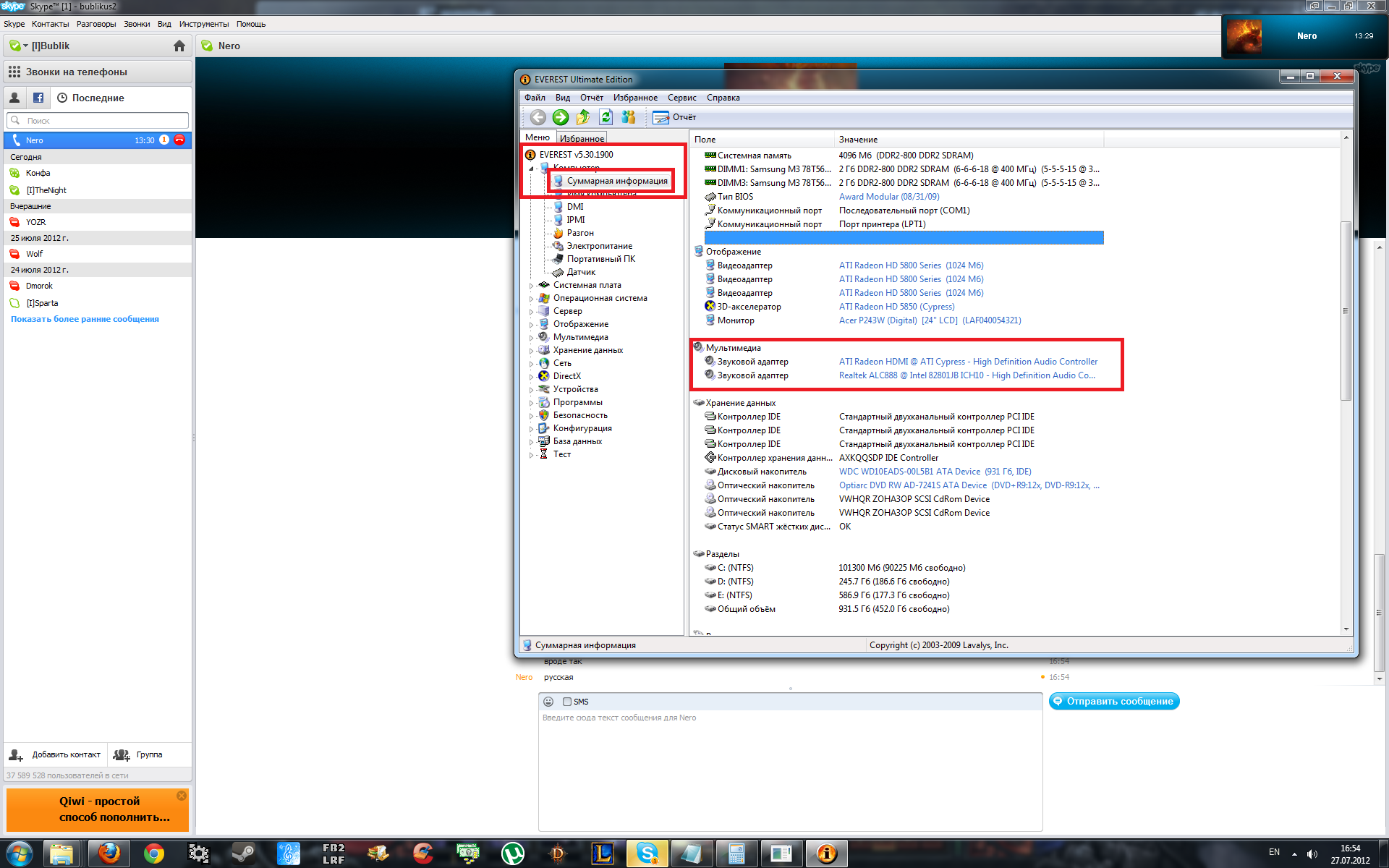Click Отправить сообщение button

click(1114, 702)
